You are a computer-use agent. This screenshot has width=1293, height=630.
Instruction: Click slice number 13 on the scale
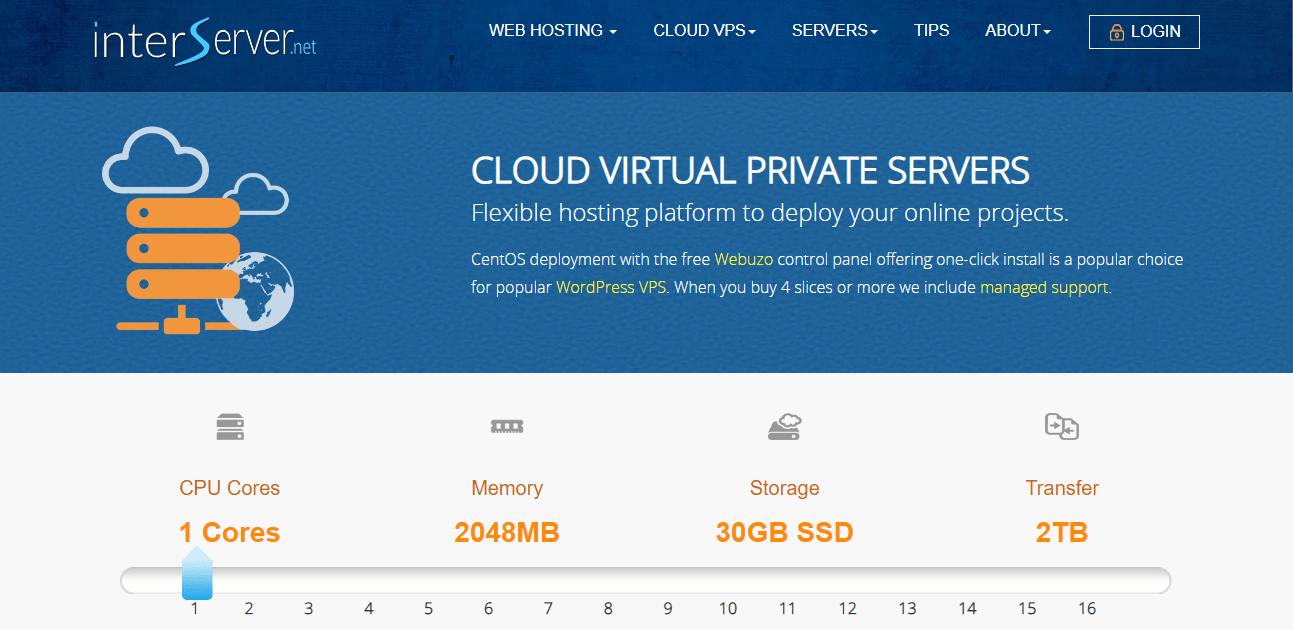[x=908, y=608]
